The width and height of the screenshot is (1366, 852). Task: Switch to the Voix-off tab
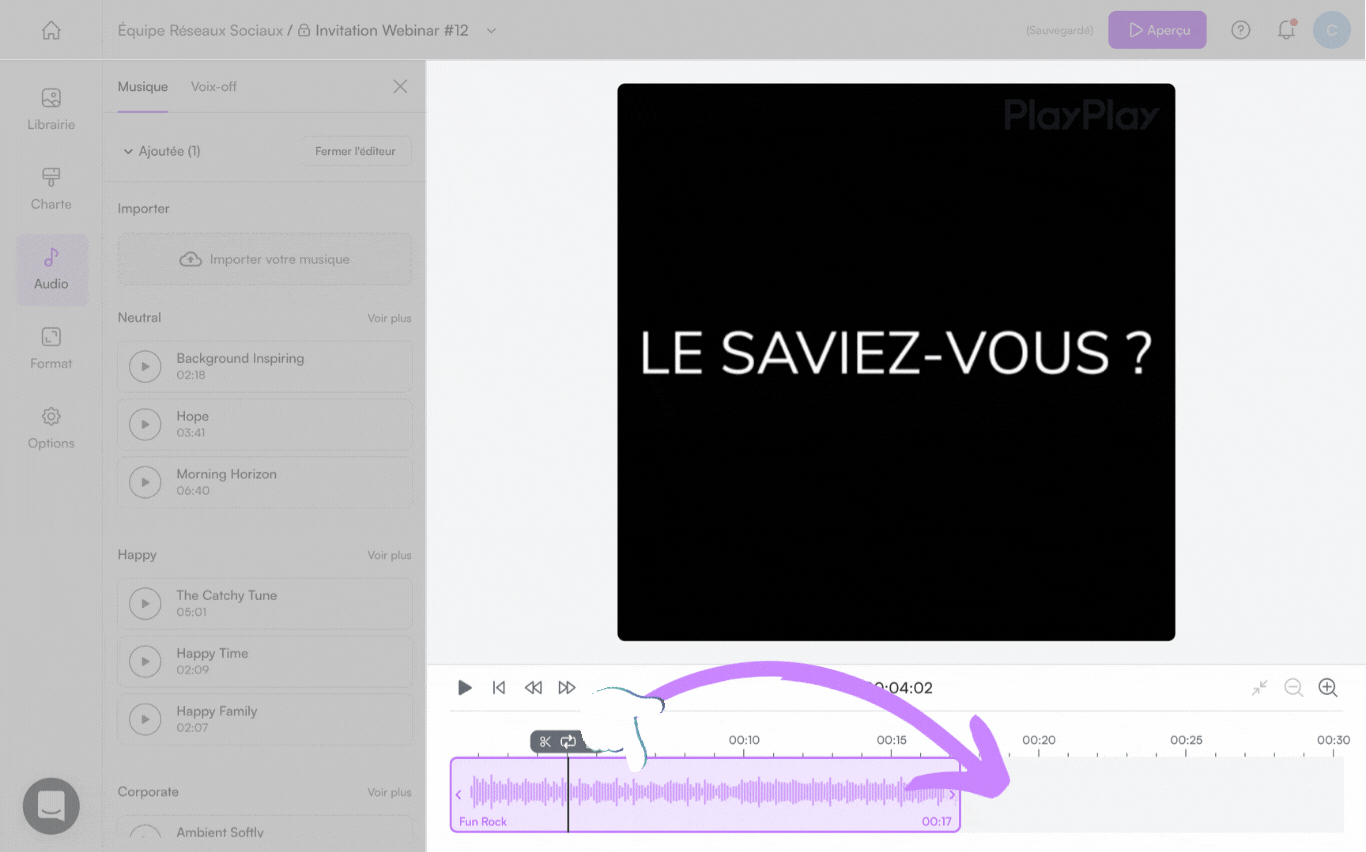214,87
